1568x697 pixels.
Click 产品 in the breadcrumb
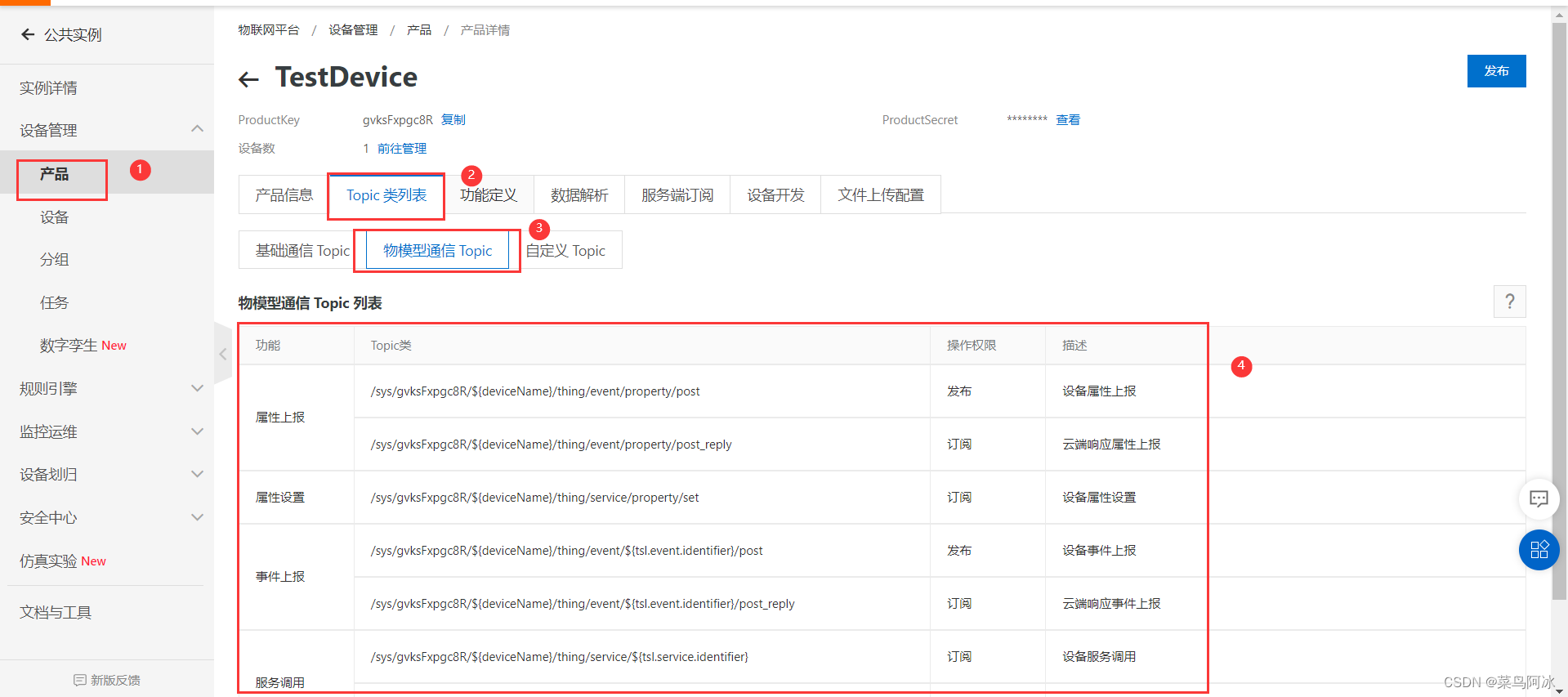click(x=419, y=29)
